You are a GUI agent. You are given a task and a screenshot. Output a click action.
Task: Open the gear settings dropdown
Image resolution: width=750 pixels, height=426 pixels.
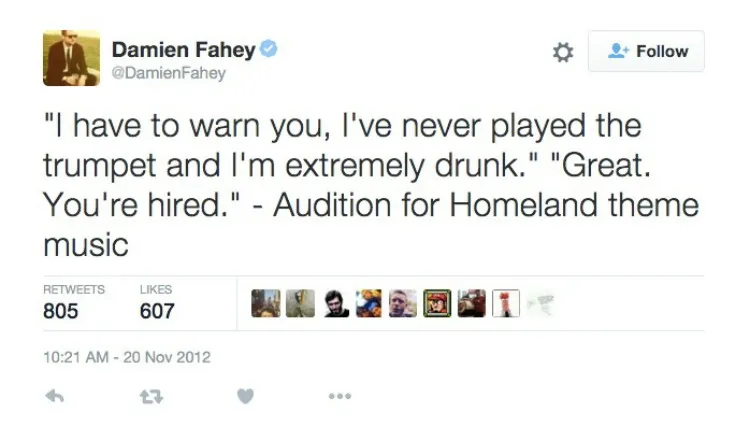coord(563,52)
